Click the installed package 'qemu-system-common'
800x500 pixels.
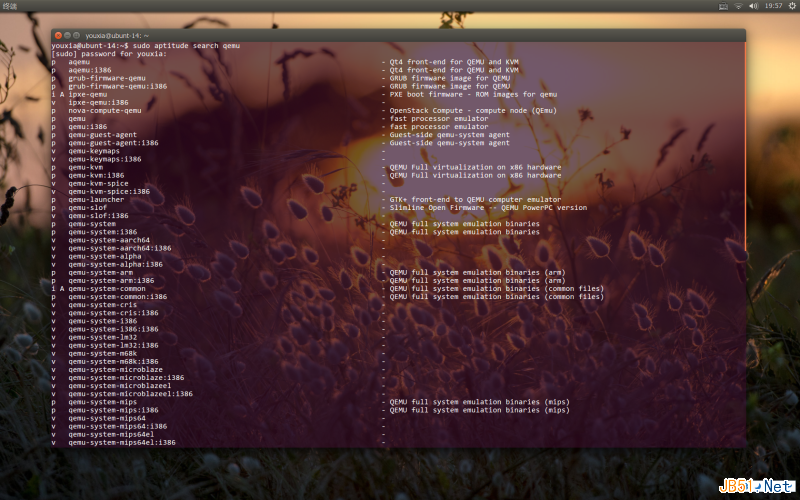107,289
